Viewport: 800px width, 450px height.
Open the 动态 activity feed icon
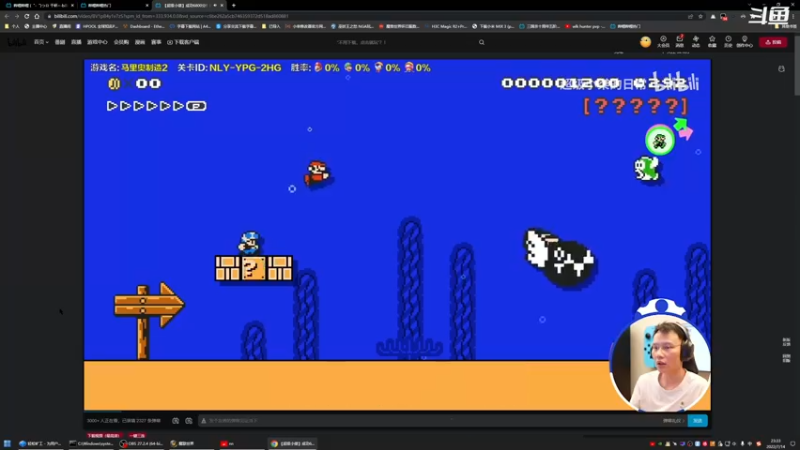[695, 42]
